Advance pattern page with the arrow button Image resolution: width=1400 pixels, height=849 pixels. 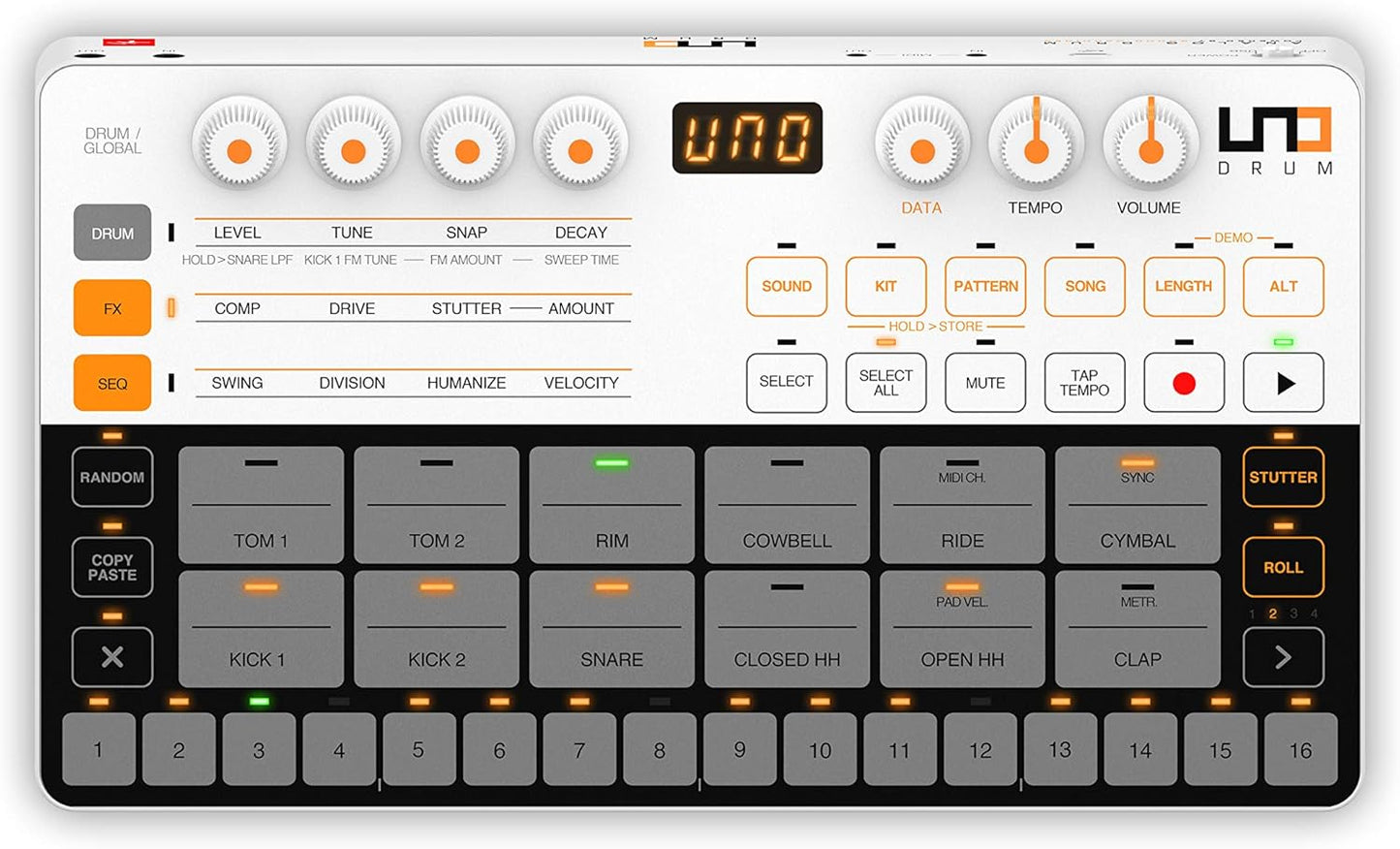click(x=1283, y=657)
